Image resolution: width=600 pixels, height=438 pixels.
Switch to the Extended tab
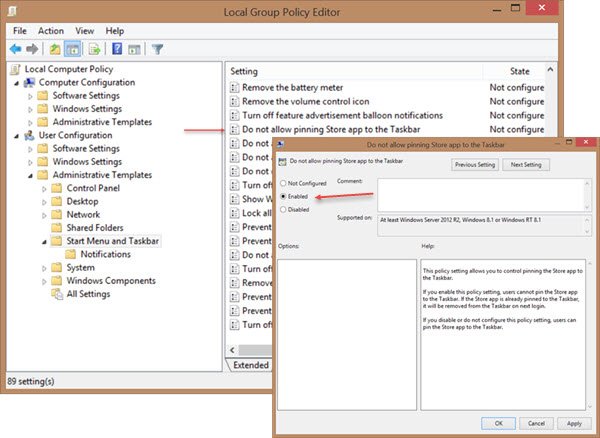[x=250, y=365]
